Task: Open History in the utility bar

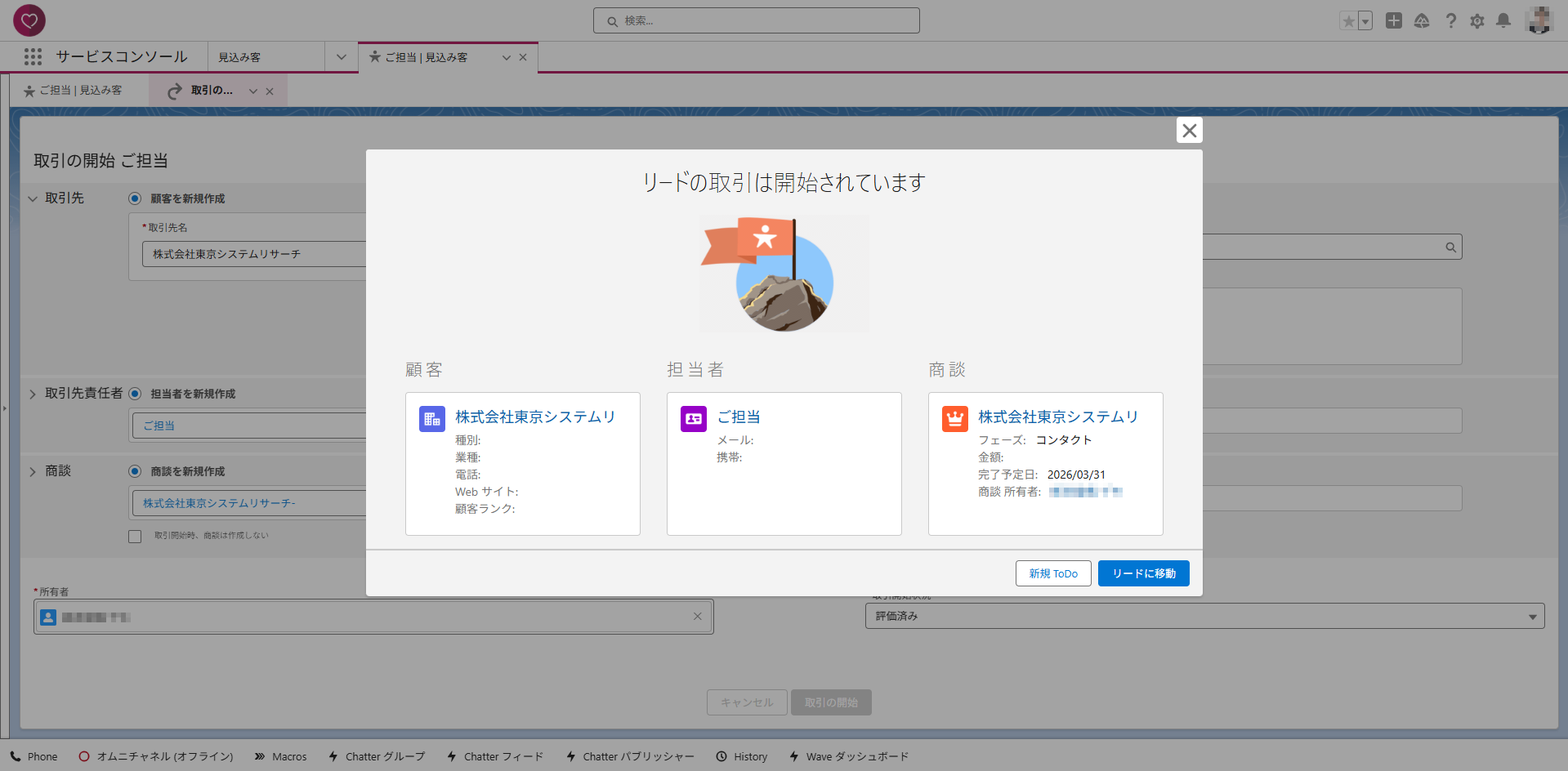Action: click(x=742, y=756)
